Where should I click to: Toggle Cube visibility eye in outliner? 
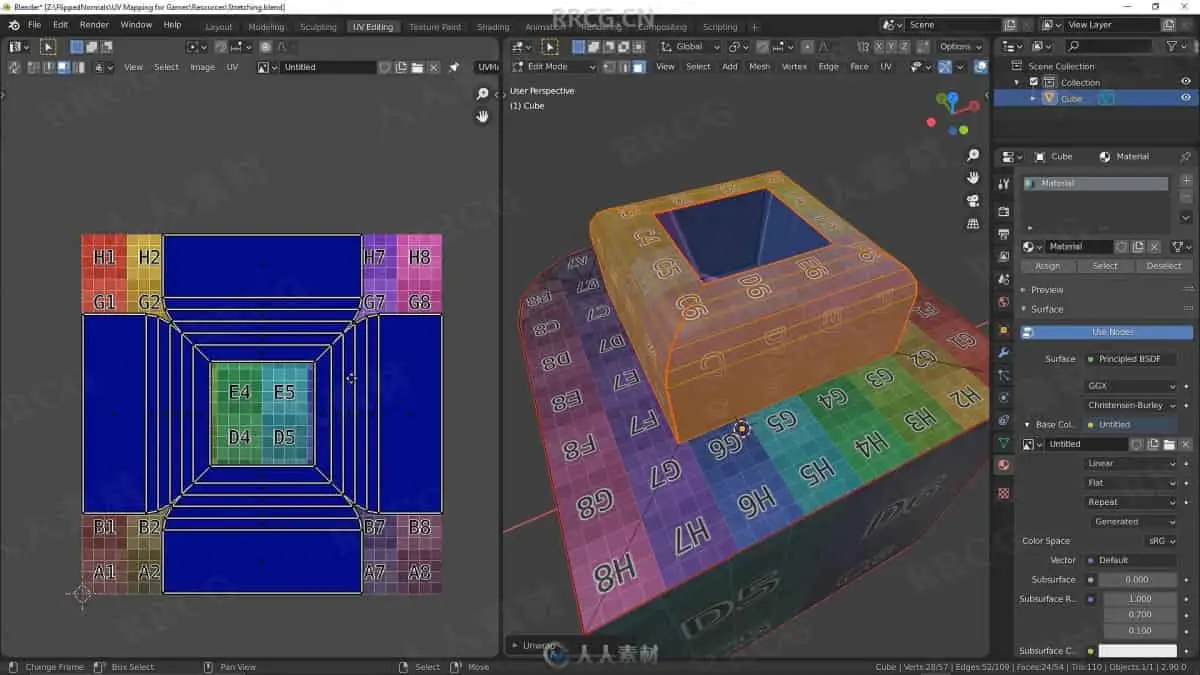pyautogui.click(x=1186, y=98)
